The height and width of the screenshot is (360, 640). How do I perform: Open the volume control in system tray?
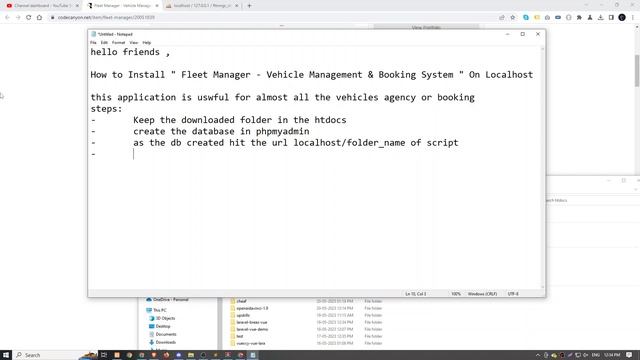pyautogui.click(x=586, y=355)
